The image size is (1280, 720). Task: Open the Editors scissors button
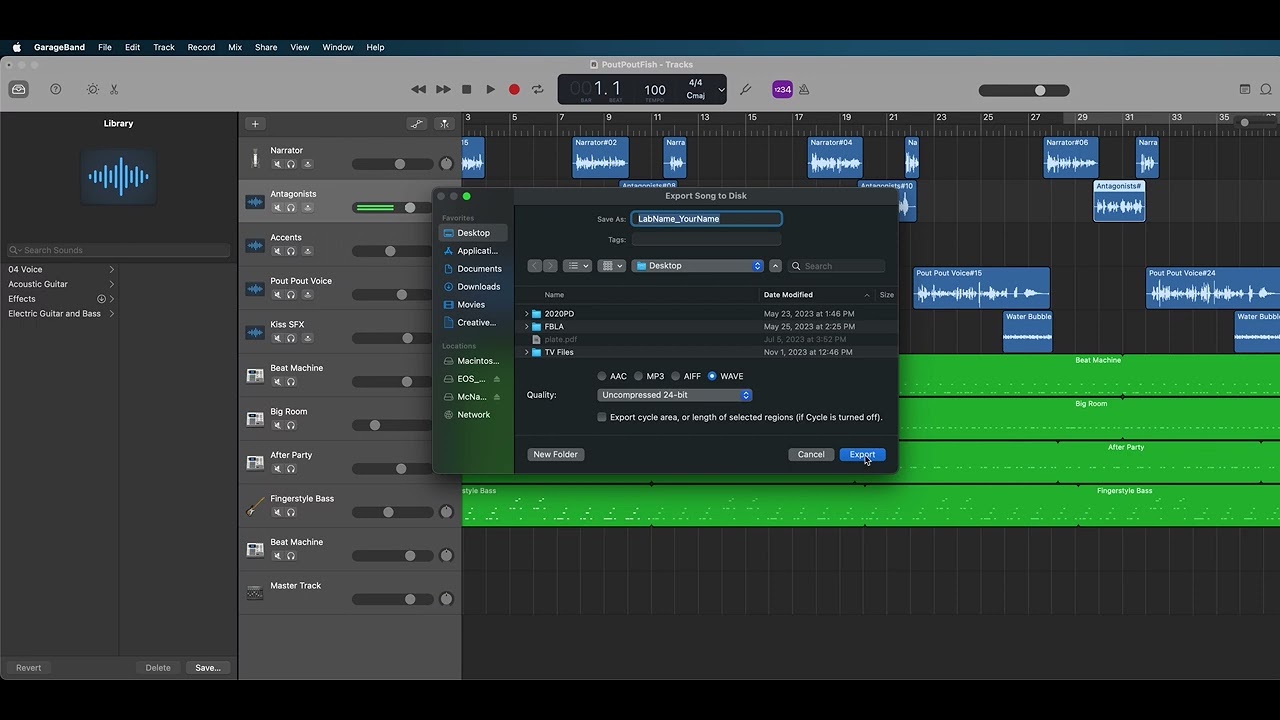click(x=114, y=89)
